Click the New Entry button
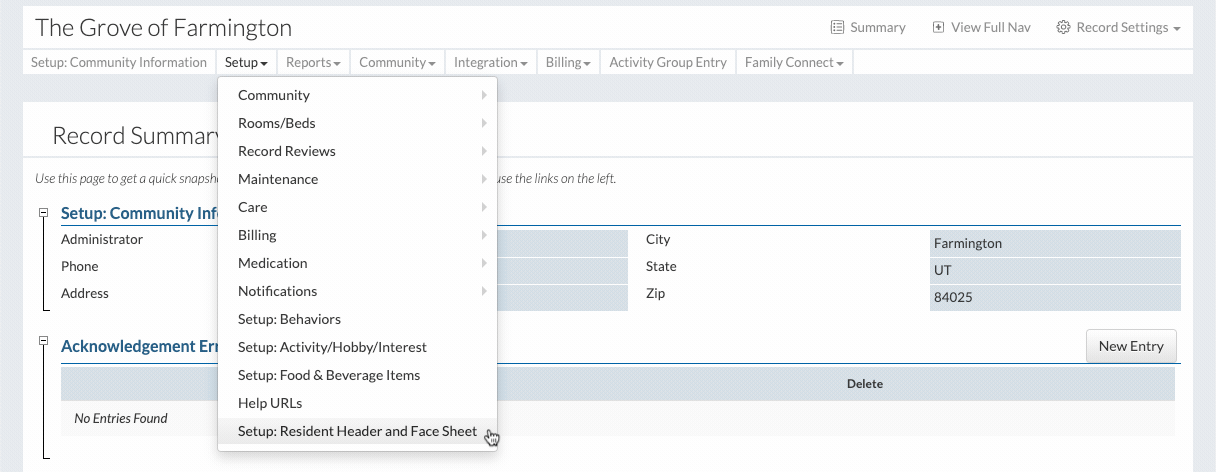The image size is (1216, 472). [x=1131, y=346]
